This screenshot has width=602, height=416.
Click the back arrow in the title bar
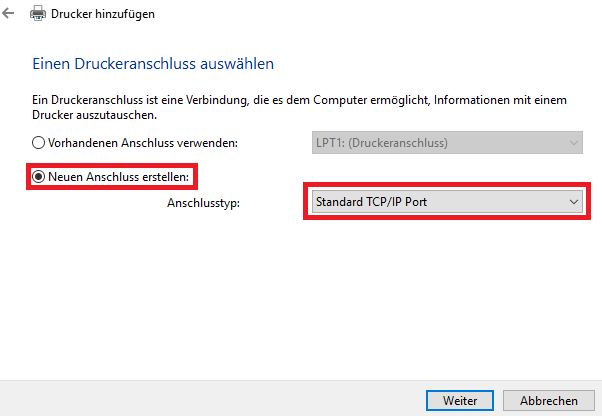11,15
